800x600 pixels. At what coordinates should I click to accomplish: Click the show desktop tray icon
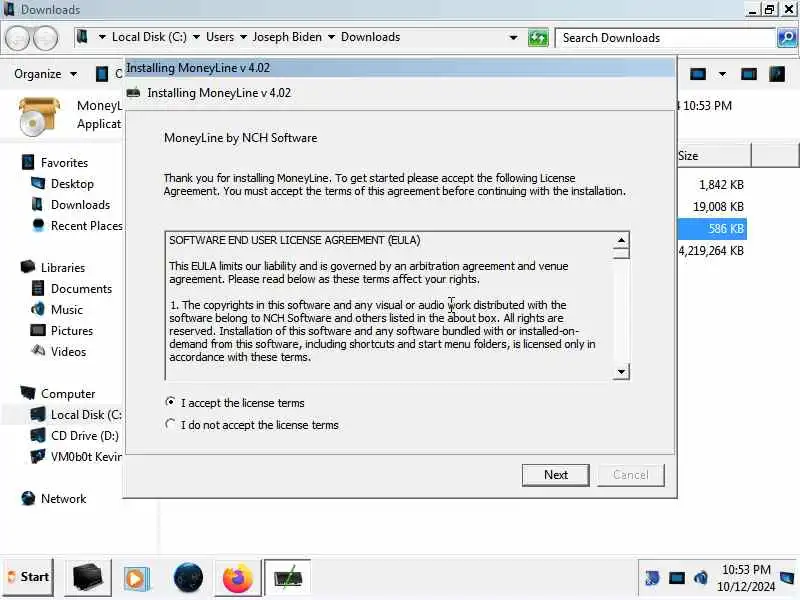click(788, 578)
